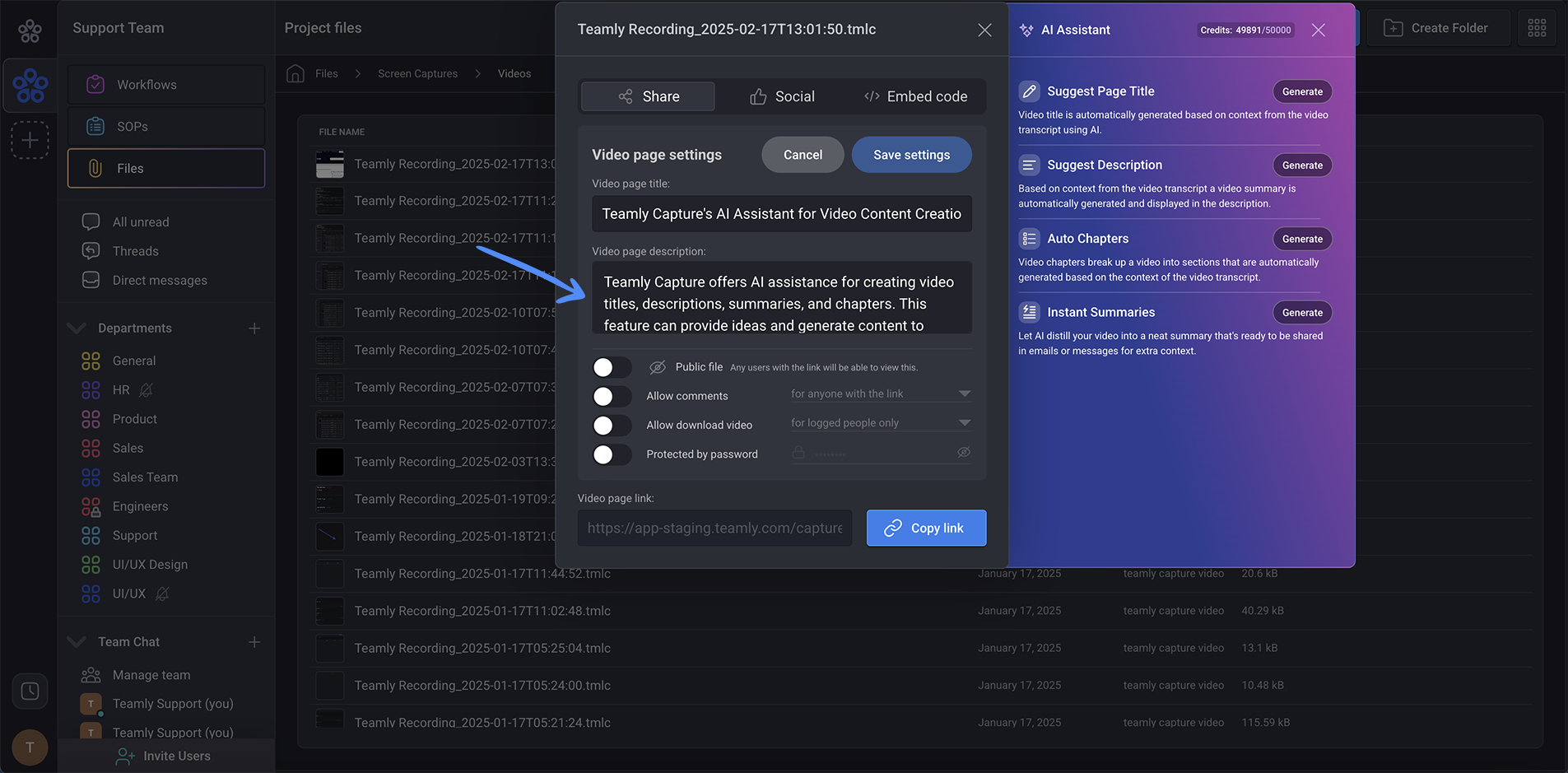This screenshot has width=1568, height=773.
Task: Select the active workspace flower icon
Action: (x=30, y=85)
